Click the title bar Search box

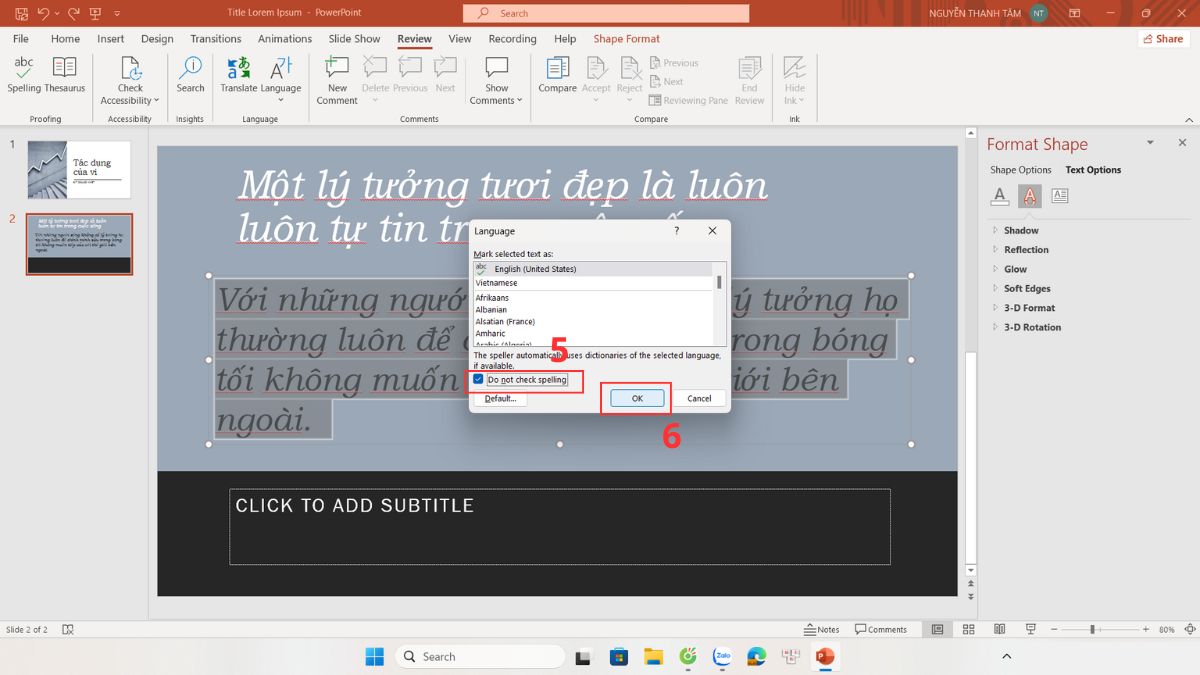(606, 13)
